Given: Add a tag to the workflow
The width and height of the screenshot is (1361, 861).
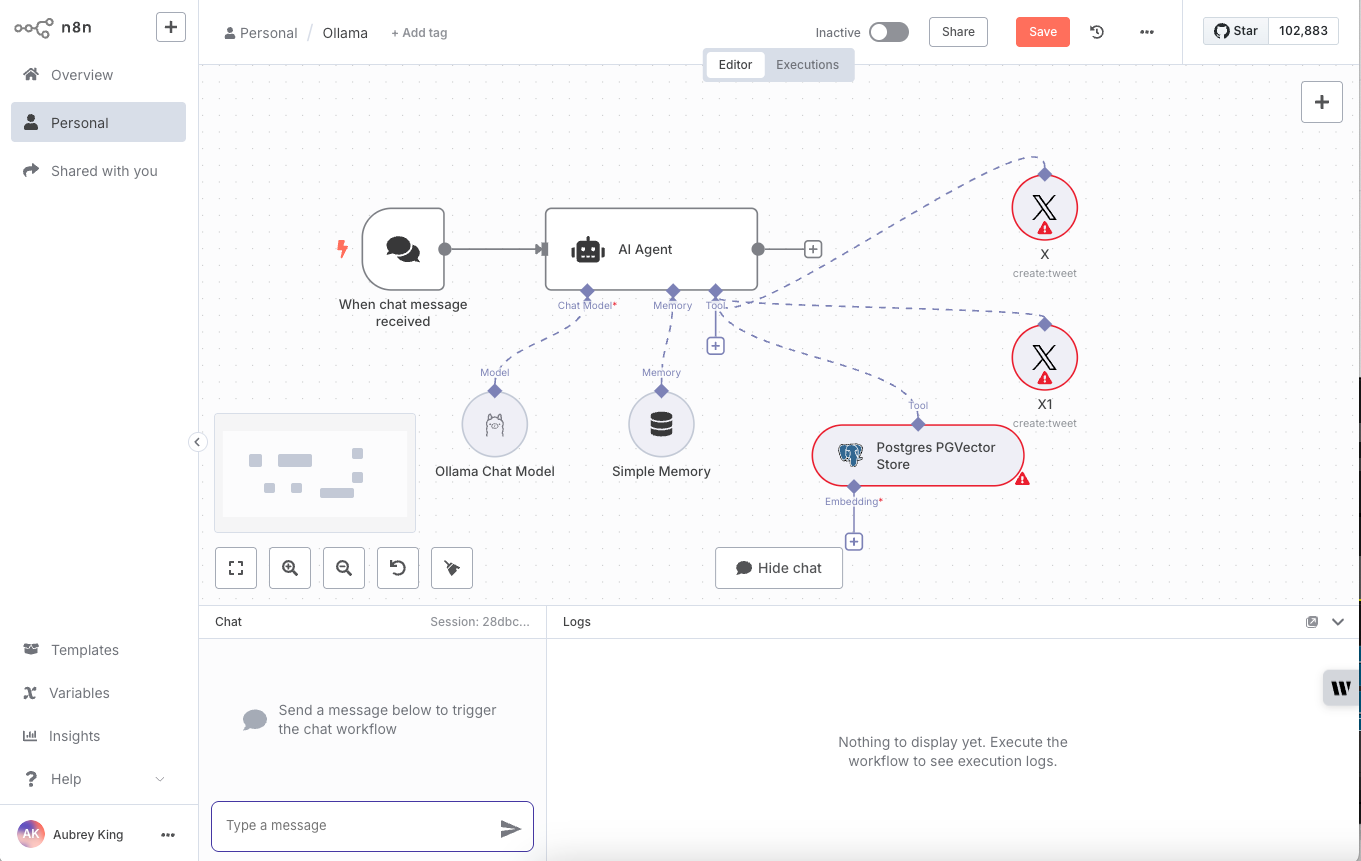Looking at the screenshot, I should pyautogui.click(x=419, y=33).
